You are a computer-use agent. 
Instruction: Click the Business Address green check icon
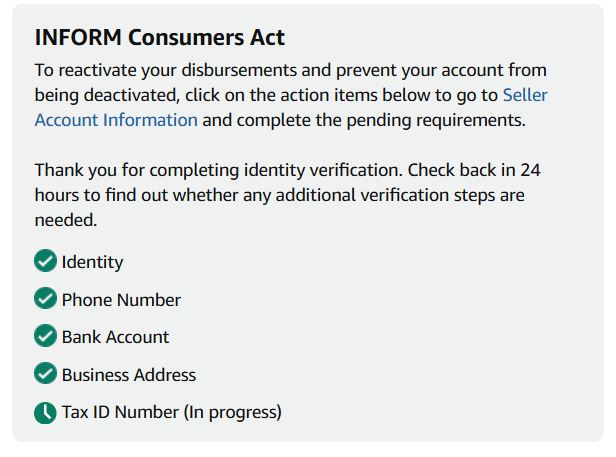[x=46, y=373]
